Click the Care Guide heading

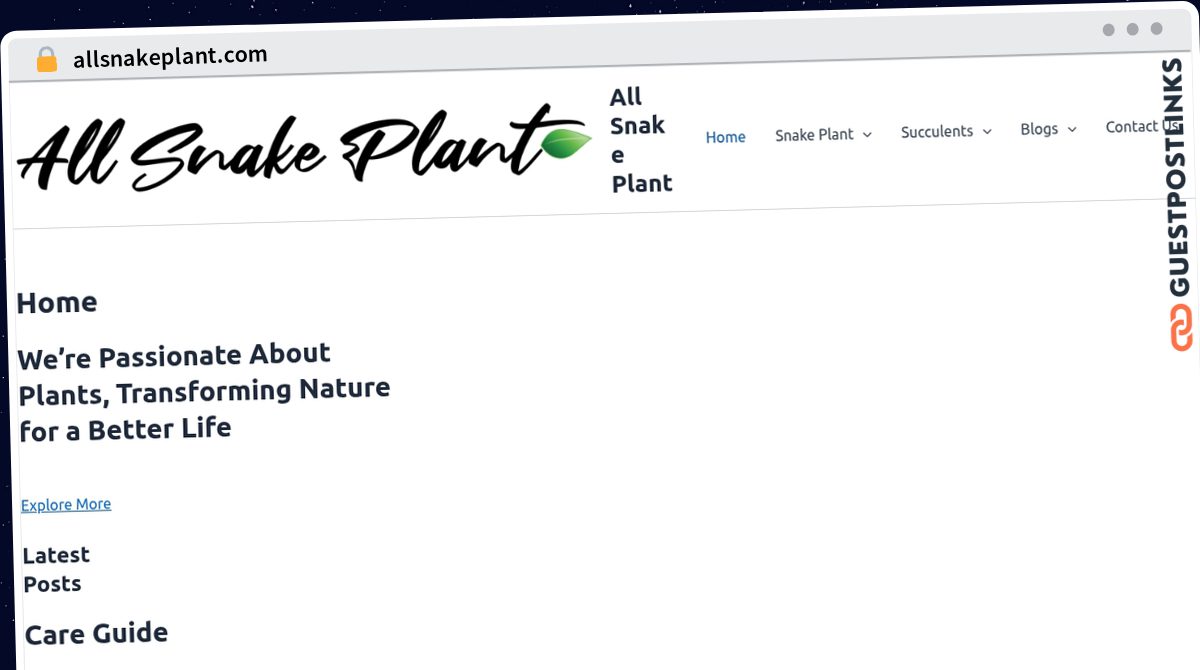pyautogui.click(x=96, y=633)
